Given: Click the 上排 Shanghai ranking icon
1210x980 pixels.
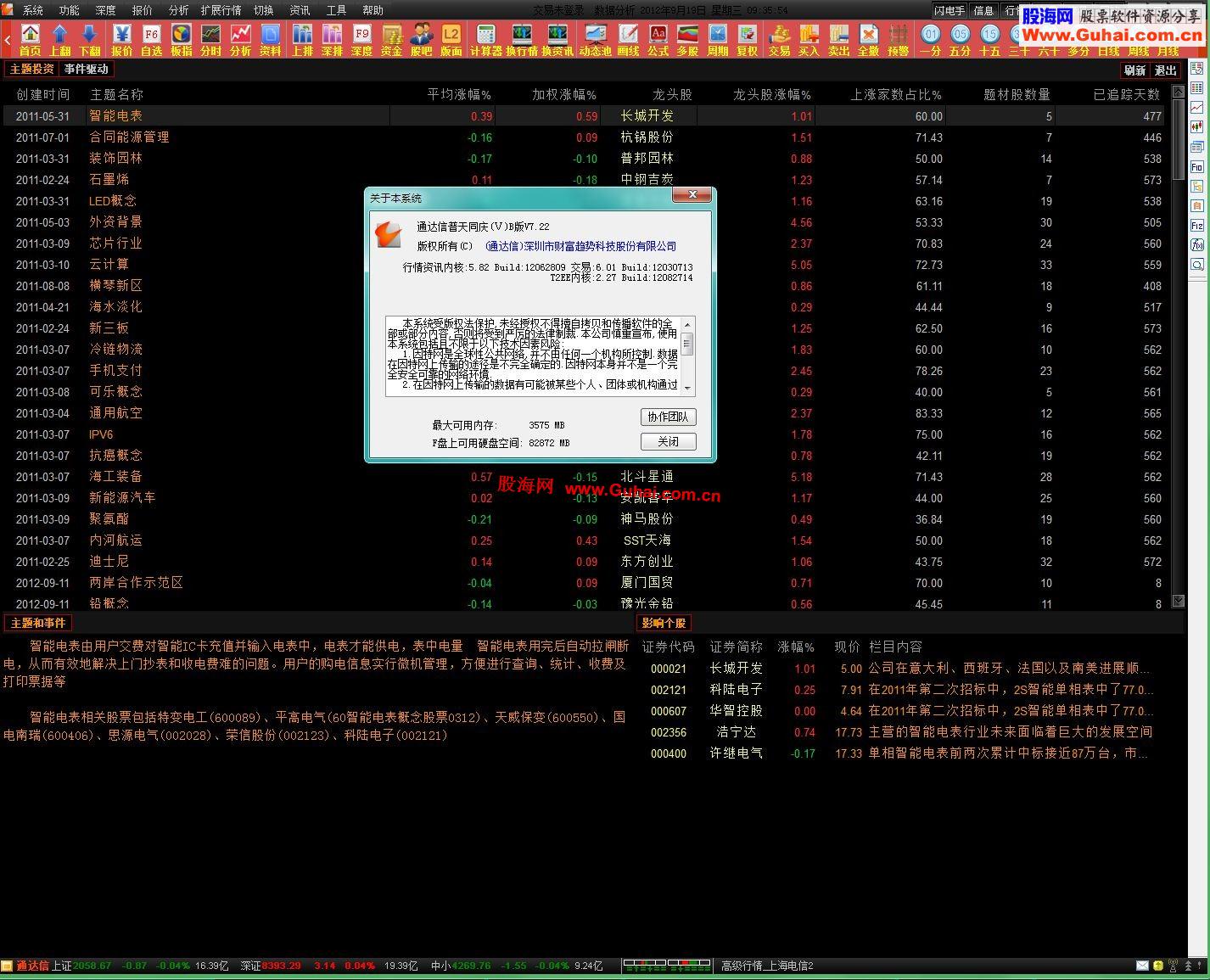Looking at the screenshot, I should [303, 40].
